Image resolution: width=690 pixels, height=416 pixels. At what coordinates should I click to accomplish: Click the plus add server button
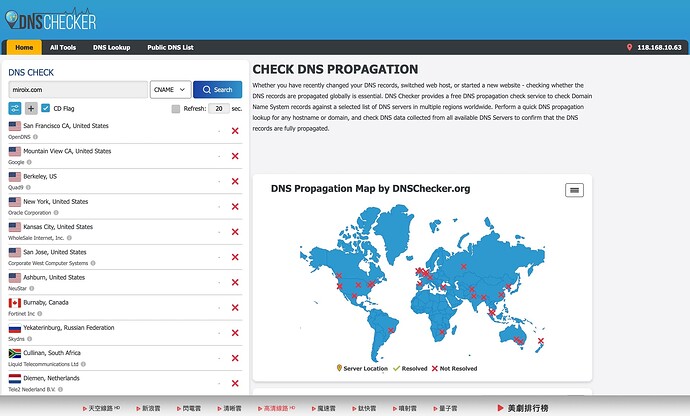[31, 108]
